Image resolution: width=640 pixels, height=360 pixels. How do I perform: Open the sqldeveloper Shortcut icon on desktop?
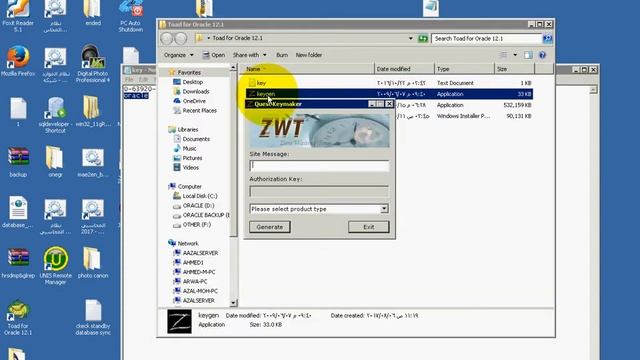point(56,115)
